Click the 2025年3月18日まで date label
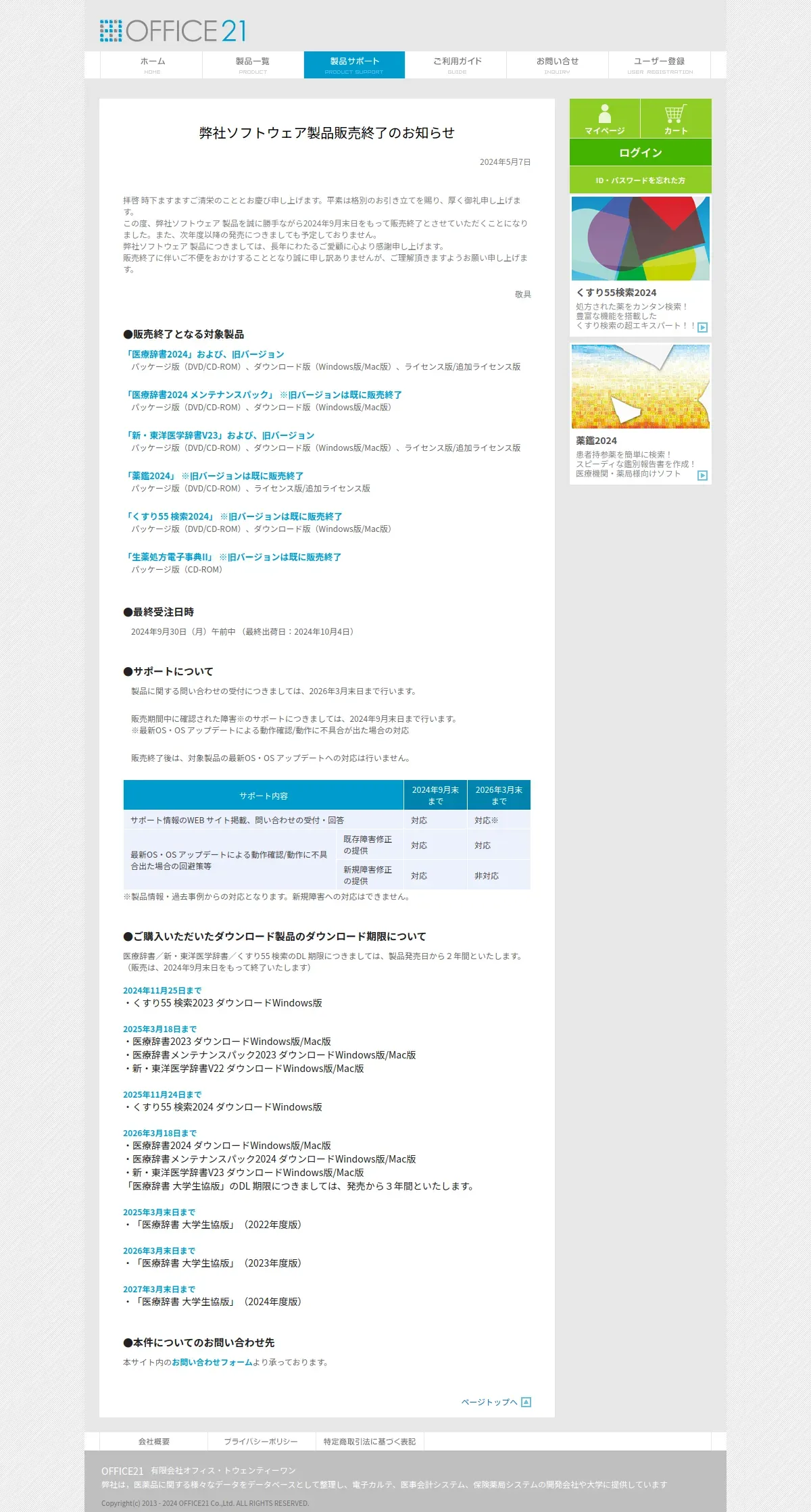 [159, 1029]
